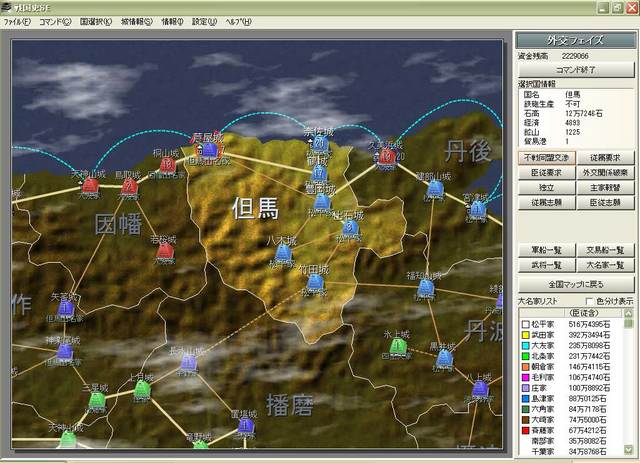Click the red 桐山城 castle icon

coord(167,165)
